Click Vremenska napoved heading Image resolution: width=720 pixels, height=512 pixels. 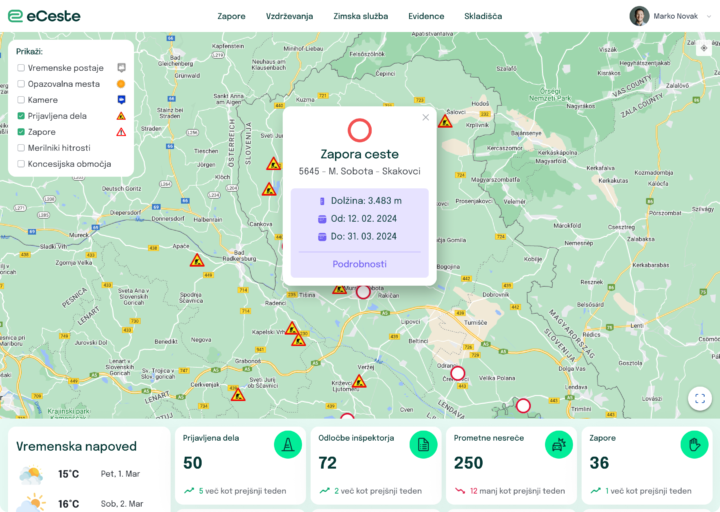(x=76, y=446)
